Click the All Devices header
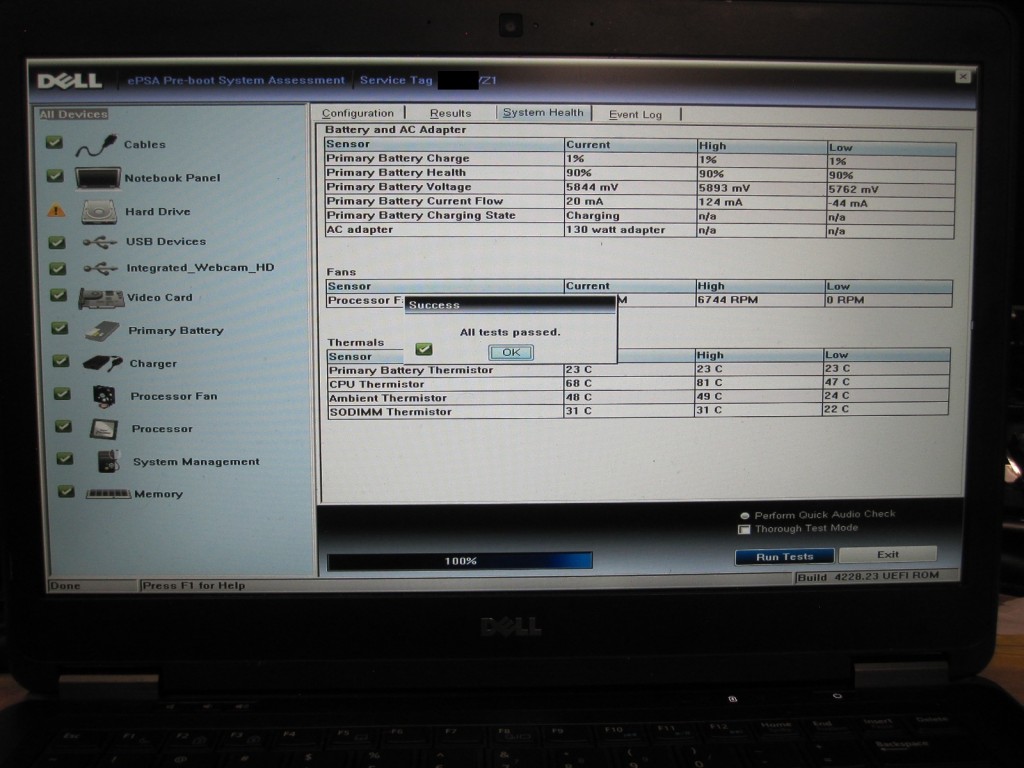 [73, 114]
